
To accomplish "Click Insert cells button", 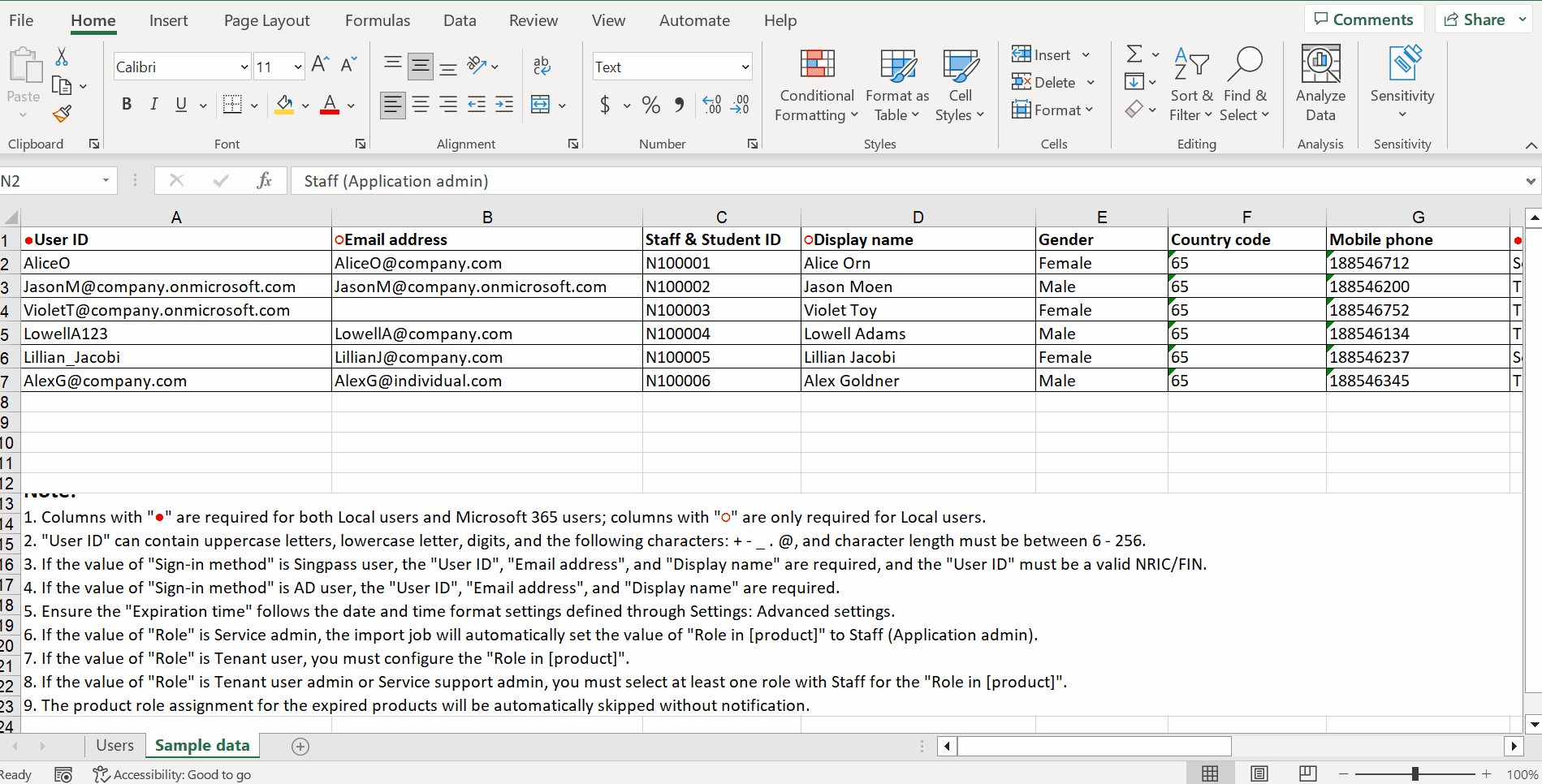I will pyautogui.click(x=1042, y=54).
